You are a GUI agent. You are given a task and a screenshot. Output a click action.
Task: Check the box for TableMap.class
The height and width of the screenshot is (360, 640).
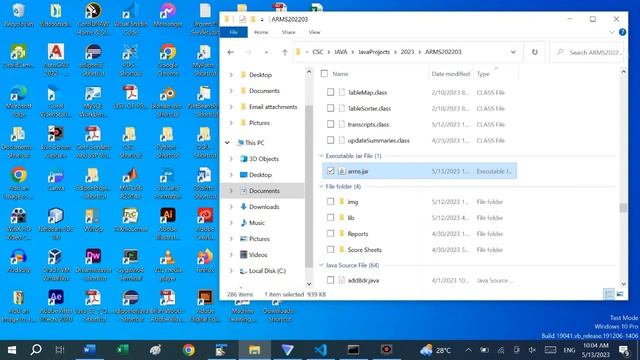(331, 92)
